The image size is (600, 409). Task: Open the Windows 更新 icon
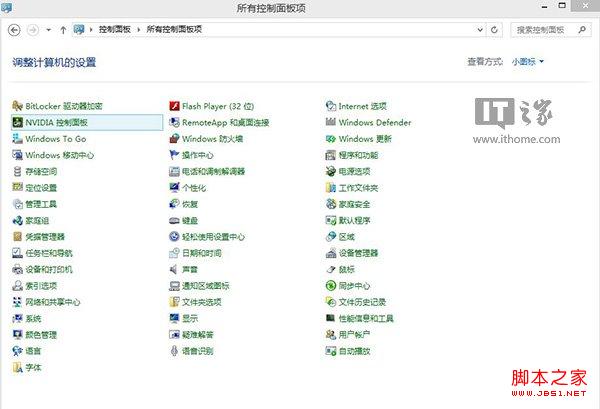(x=331, y=139)
